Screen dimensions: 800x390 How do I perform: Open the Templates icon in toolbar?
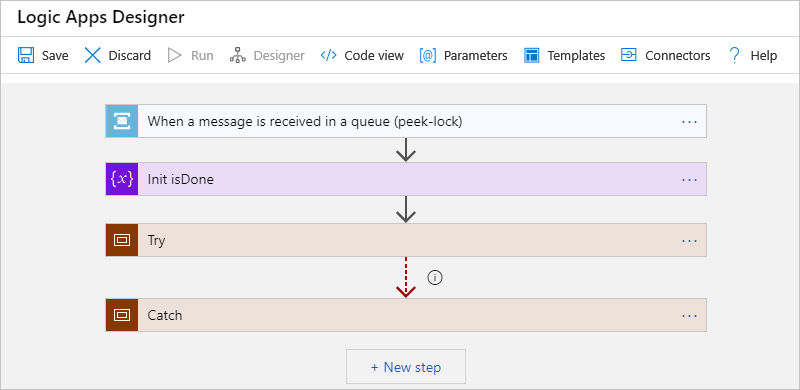[x=532, y=55]
